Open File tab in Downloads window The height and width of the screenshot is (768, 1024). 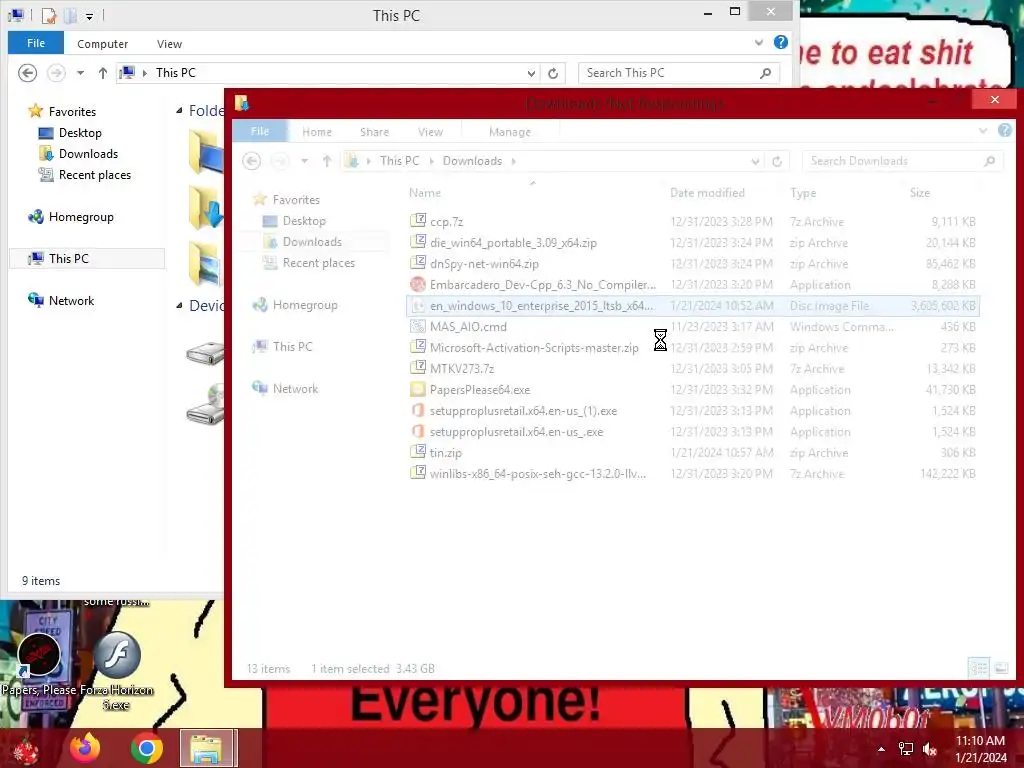[x=260, y=131]
